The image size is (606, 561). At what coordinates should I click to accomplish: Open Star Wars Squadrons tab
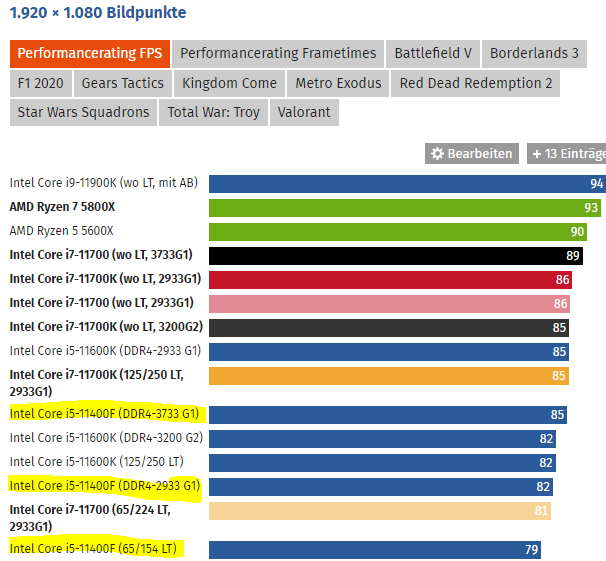(x=83, y=112)
